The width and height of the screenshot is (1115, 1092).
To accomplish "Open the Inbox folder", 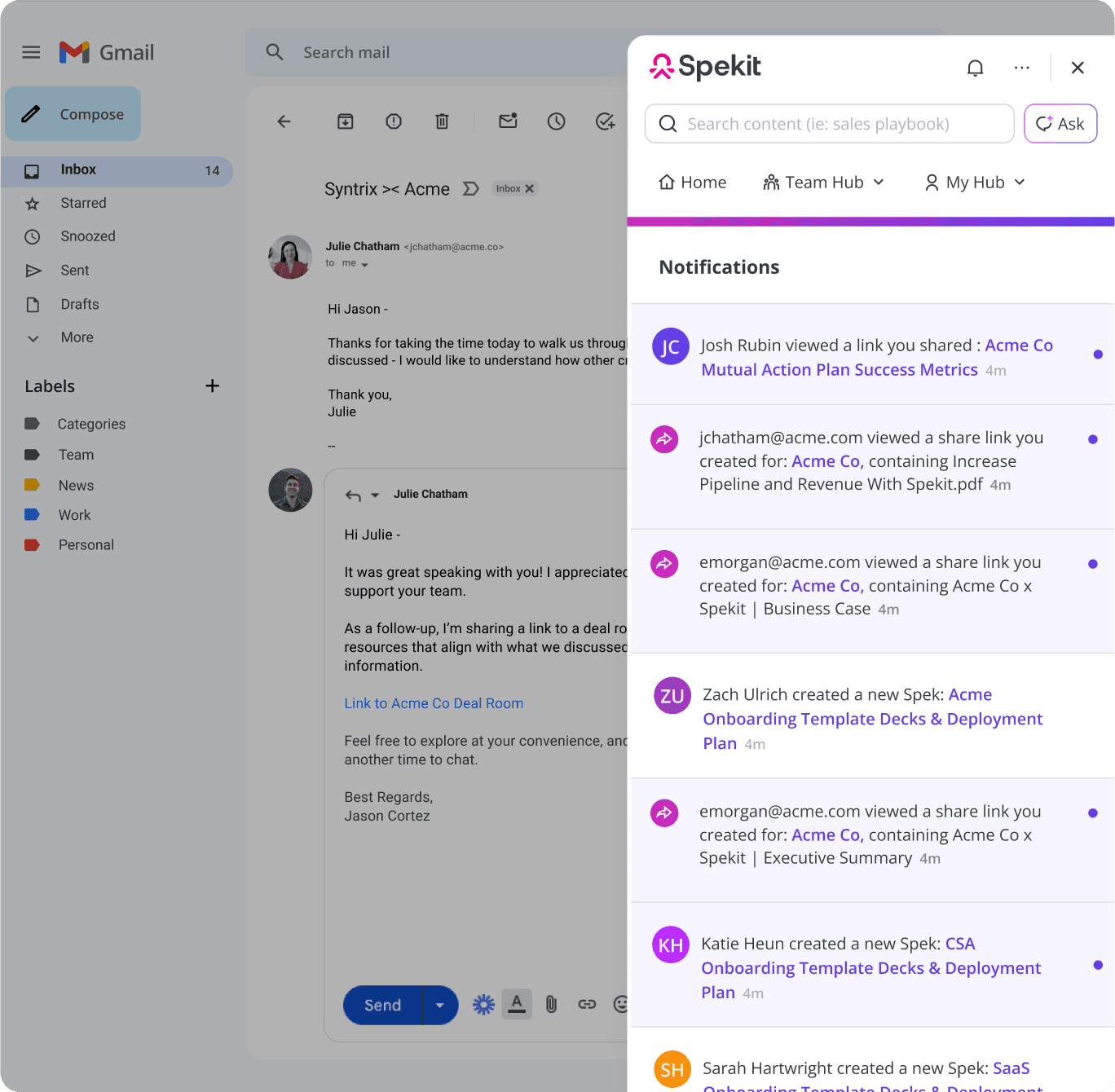I will 117,170.
